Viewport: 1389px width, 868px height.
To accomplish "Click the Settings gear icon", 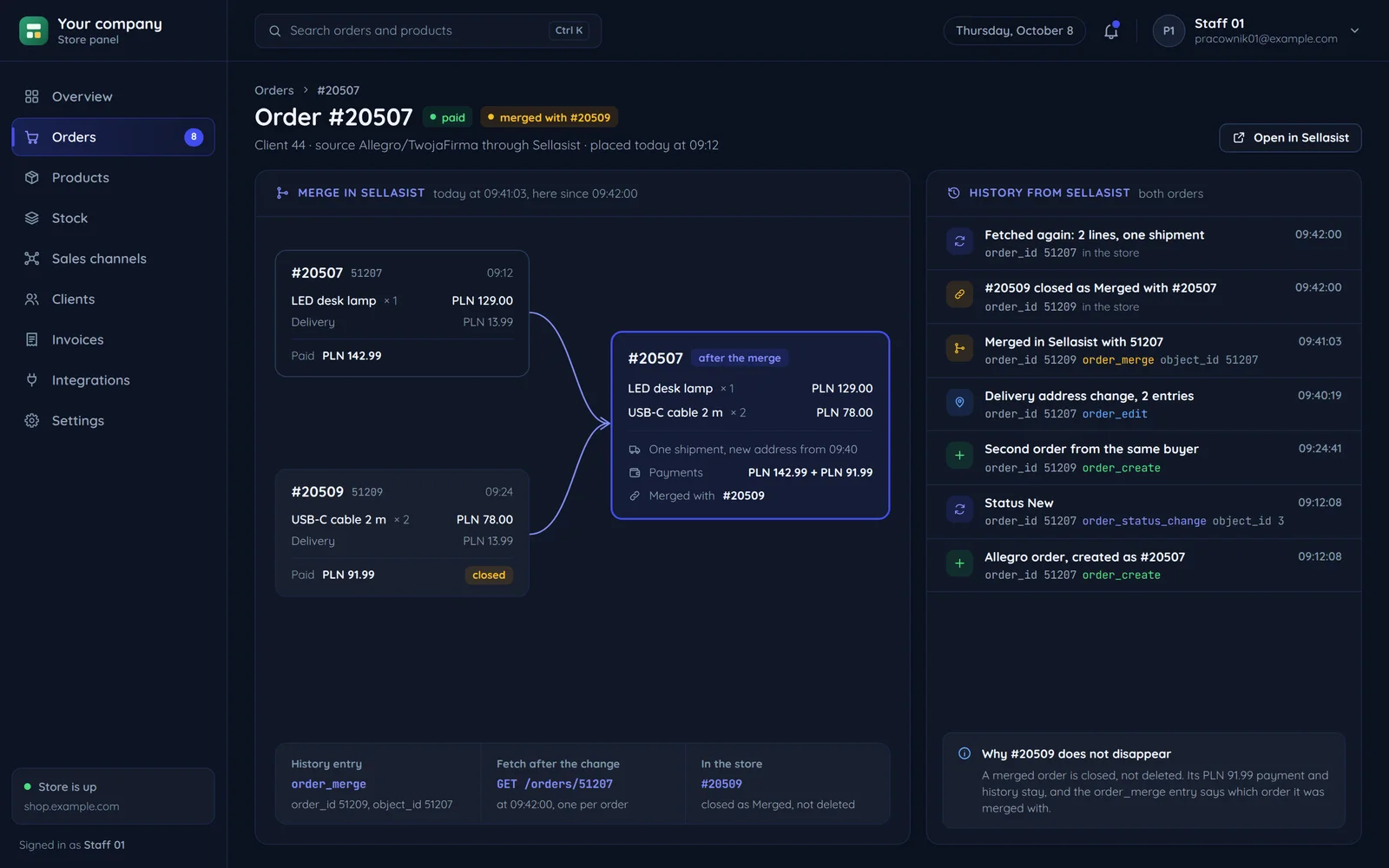I will click(x=32, y=421).
